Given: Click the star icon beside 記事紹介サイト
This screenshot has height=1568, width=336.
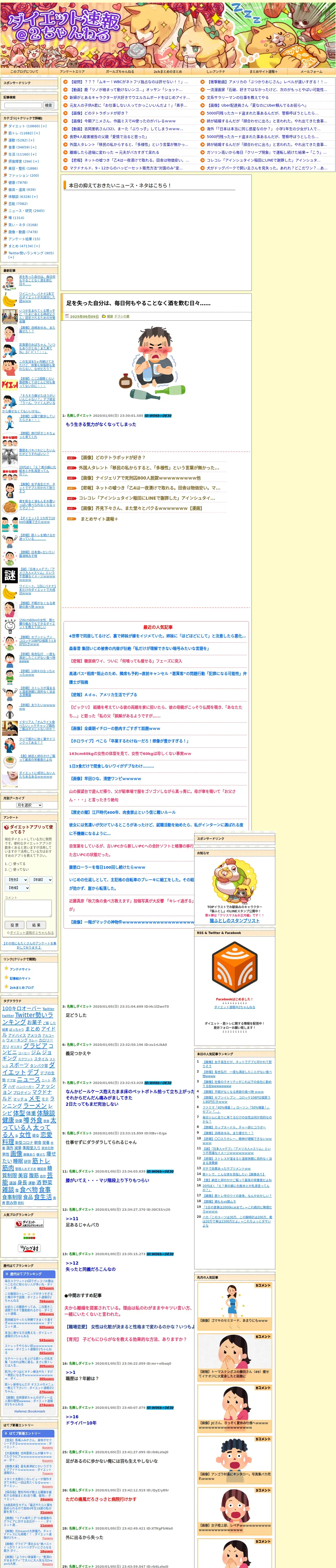Looking at the screenshot, I should tap(6, 978).
